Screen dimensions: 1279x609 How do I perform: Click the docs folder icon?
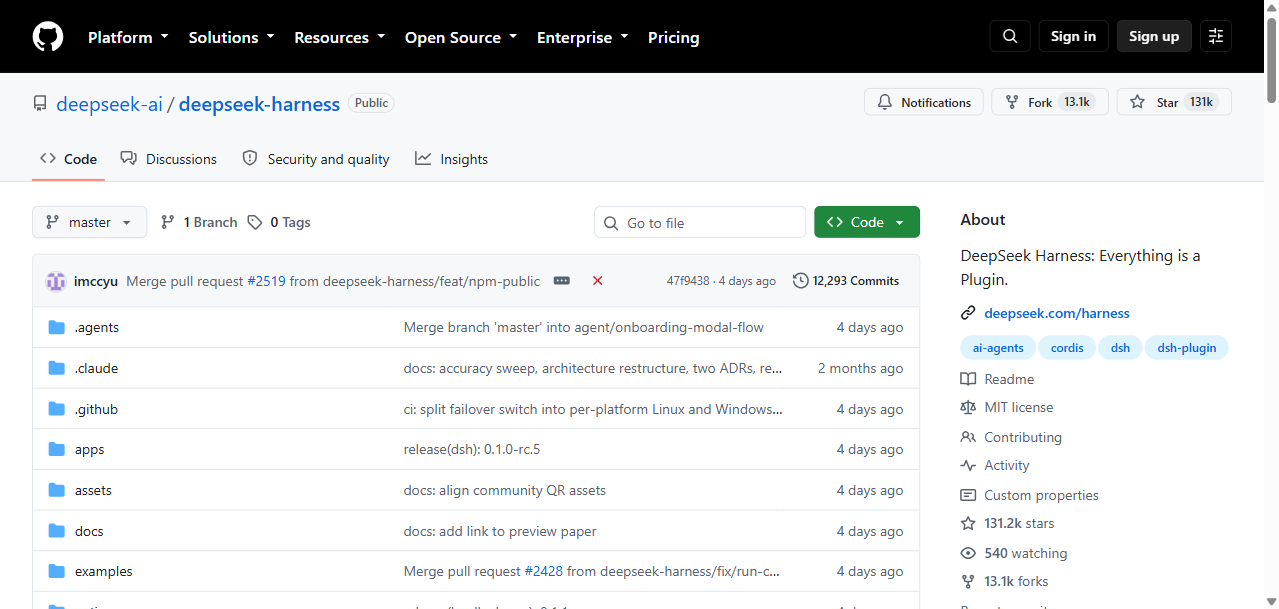coord(57,532)
